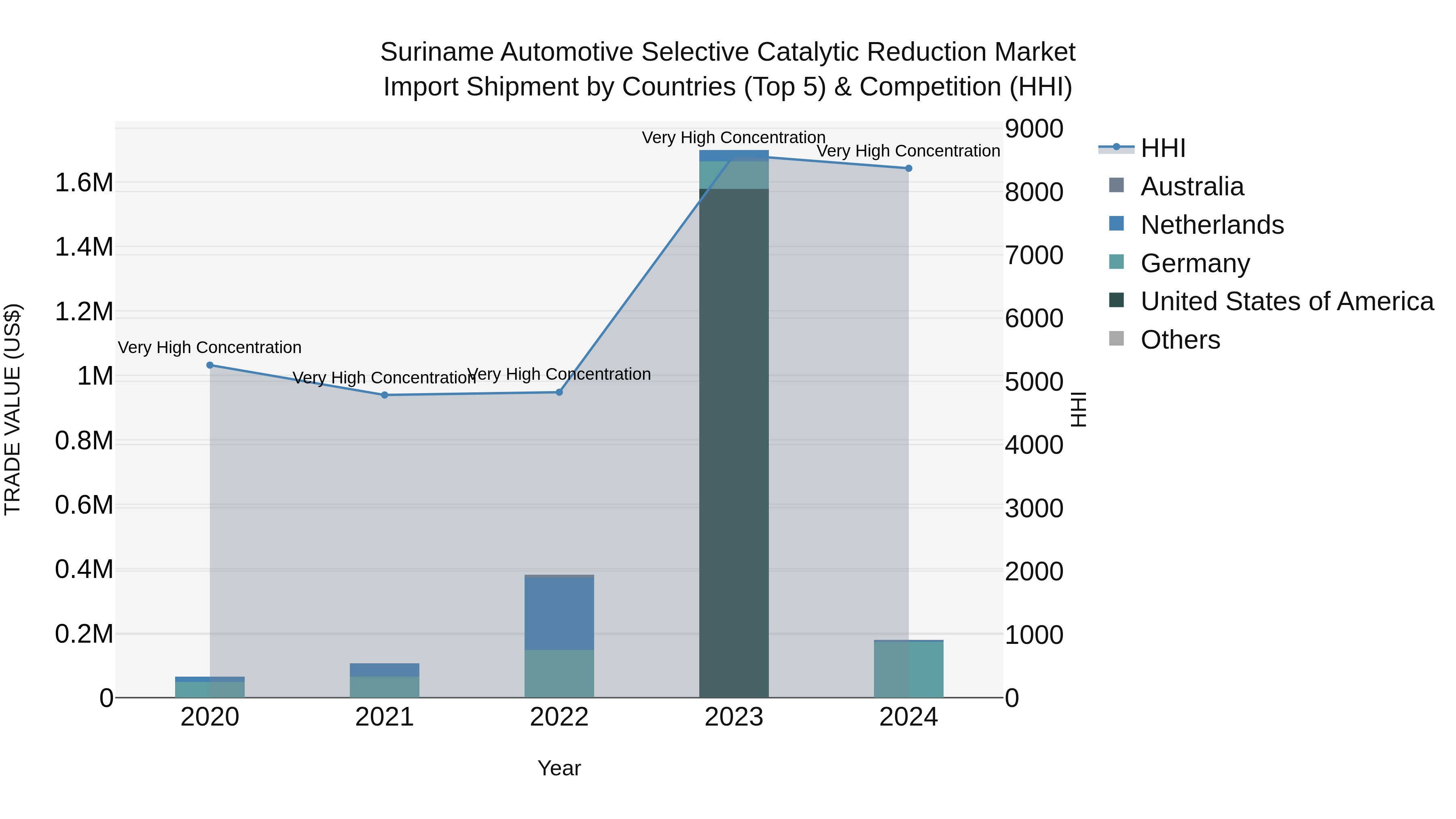Click the 2024 Germany bar

[x=908, y=670]
